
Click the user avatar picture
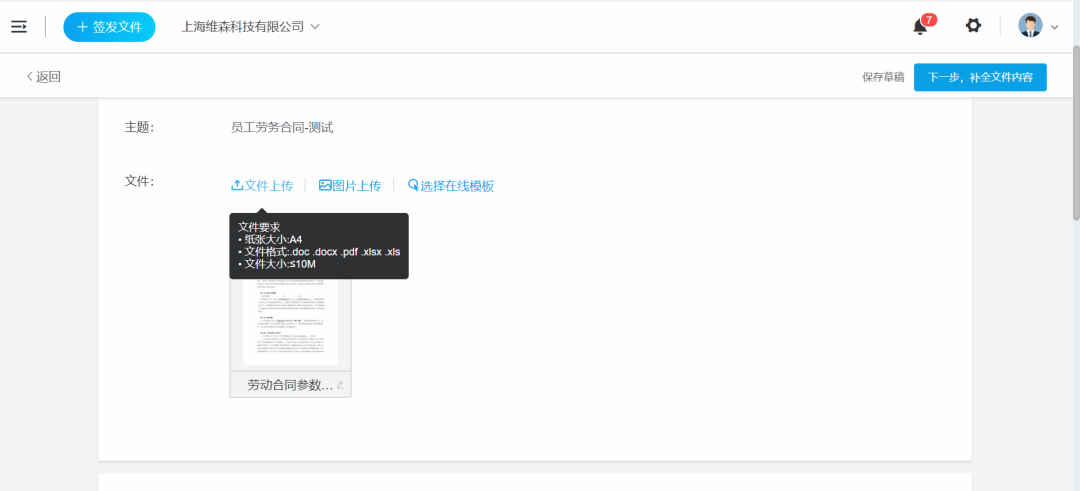[1030, 26]
